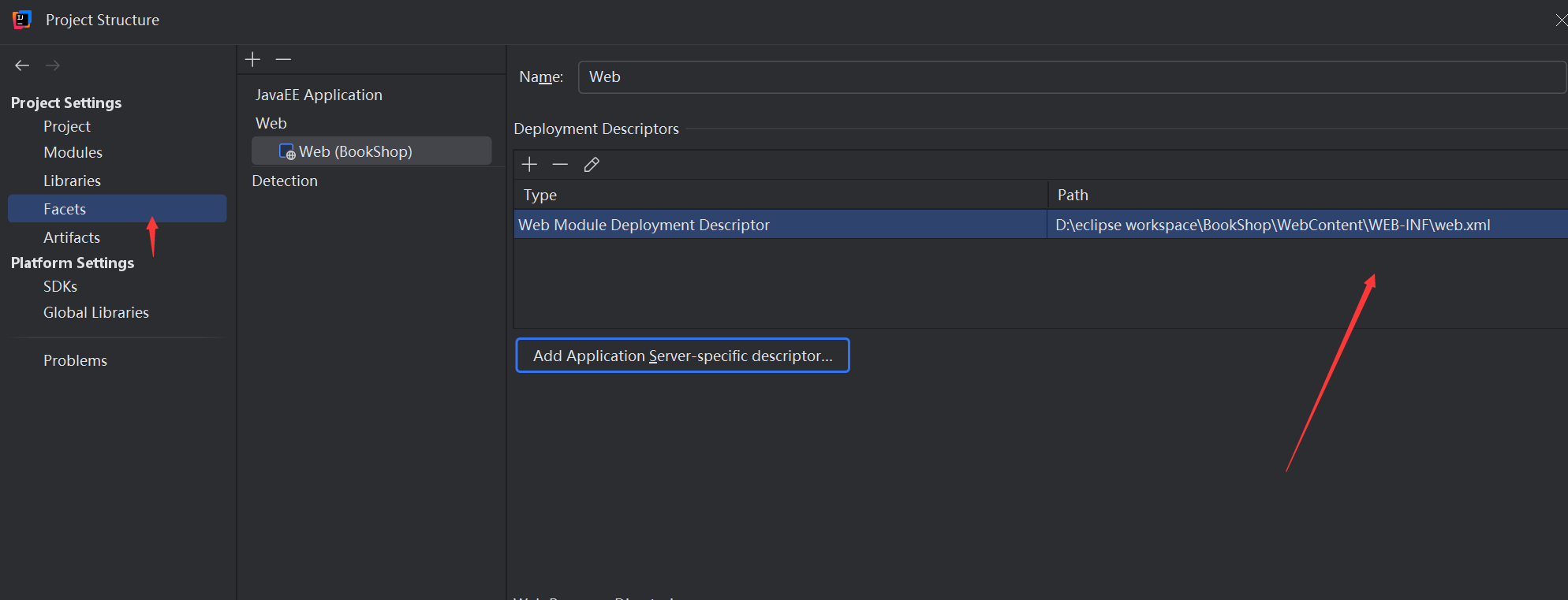
Task: Remove selected facet with minus icon
Action: (283, 59)
